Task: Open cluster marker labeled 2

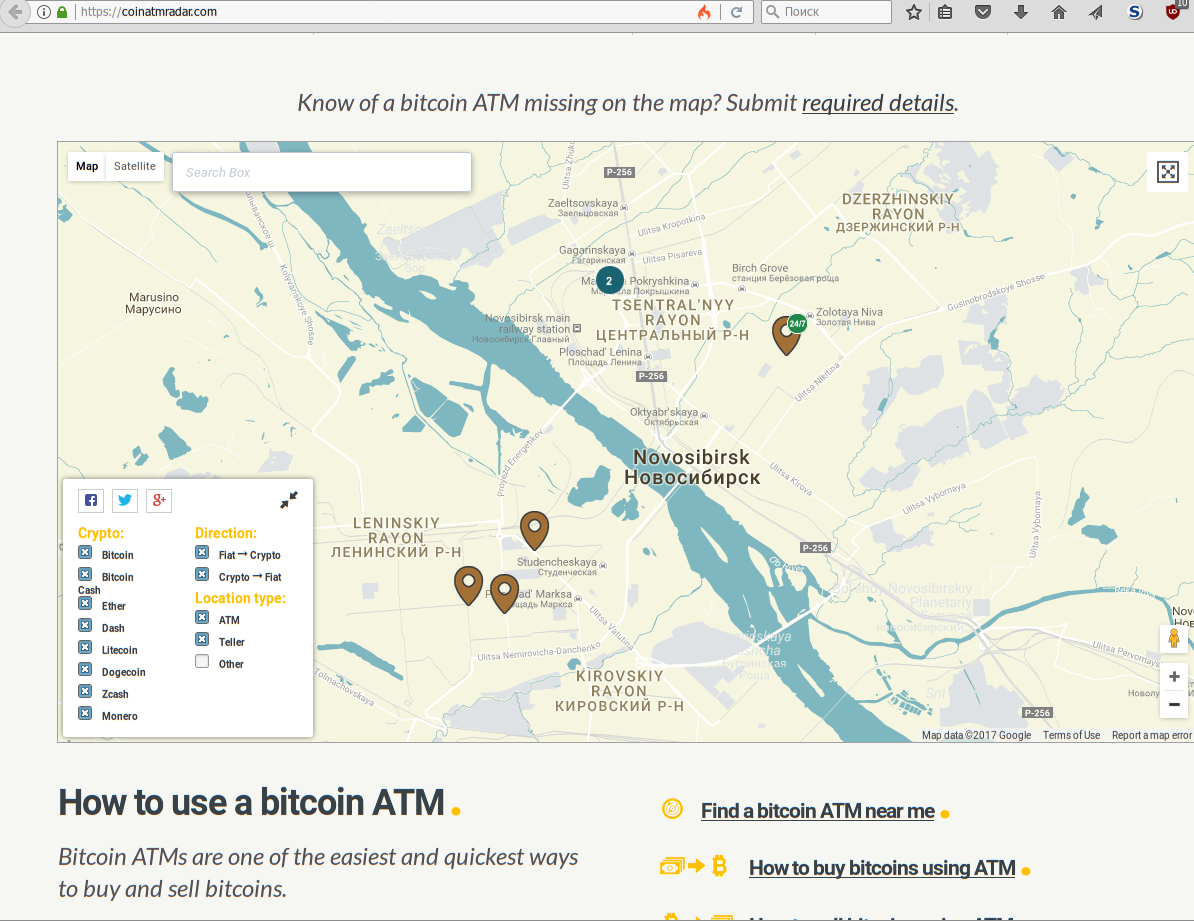Action: [x=609, y=280]
